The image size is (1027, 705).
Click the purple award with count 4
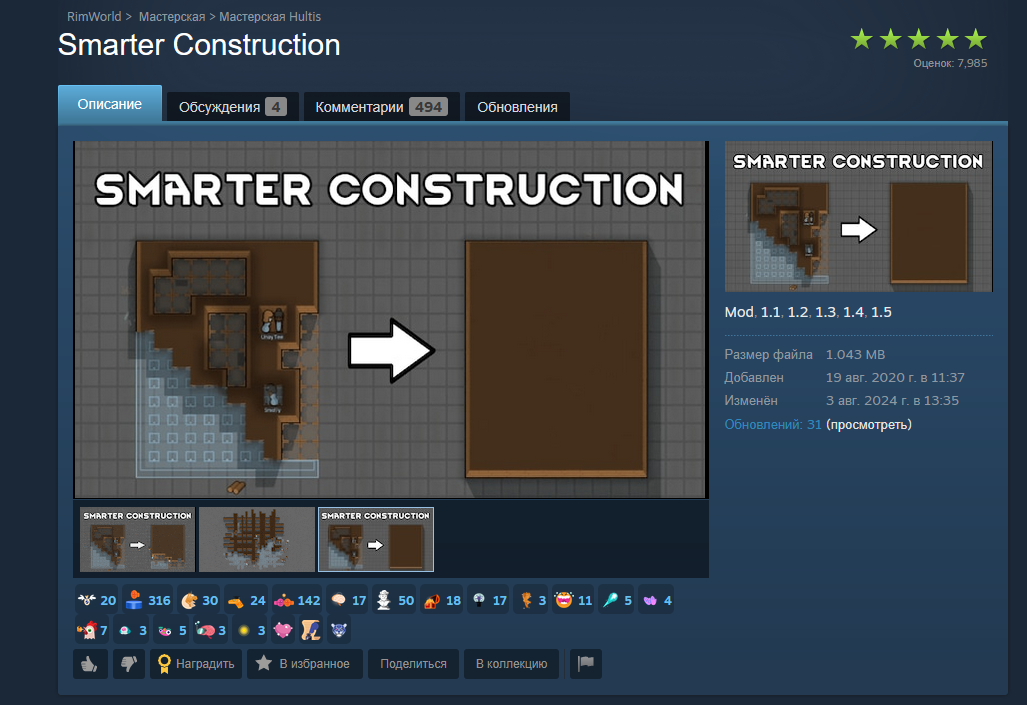click(x=656, y=600)
